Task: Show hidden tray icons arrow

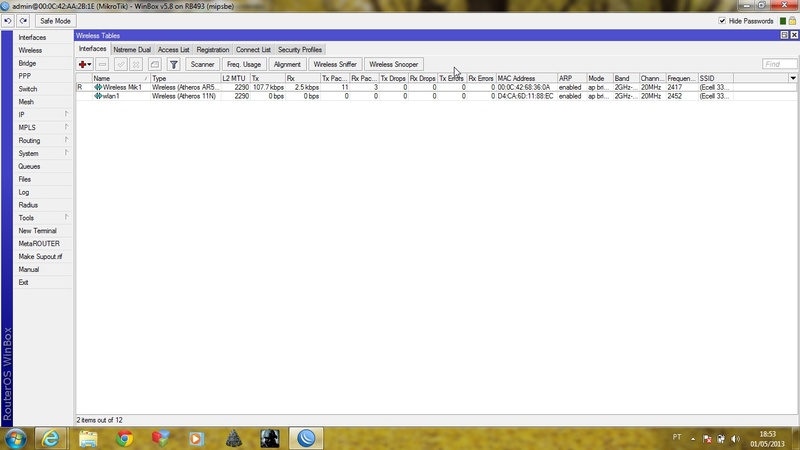Action: [693, 439]
